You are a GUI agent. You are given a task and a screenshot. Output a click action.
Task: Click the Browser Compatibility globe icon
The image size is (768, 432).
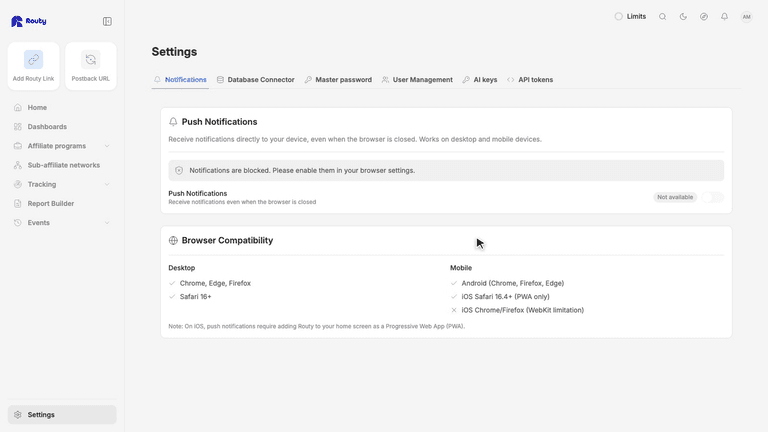pos(173,240)
